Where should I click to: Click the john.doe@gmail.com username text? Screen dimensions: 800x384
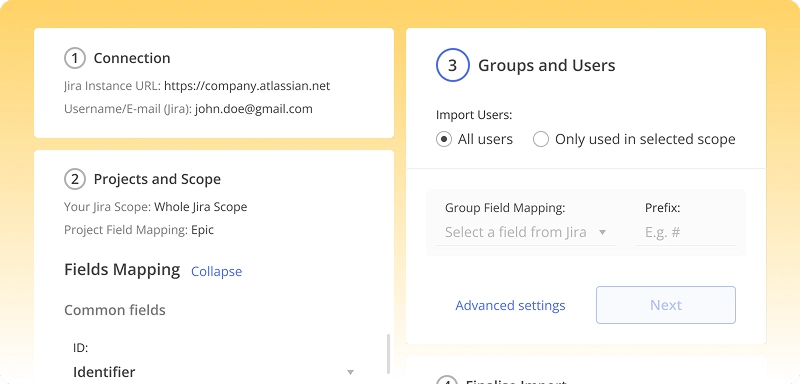pyautogui.click(x=254, y=109)
